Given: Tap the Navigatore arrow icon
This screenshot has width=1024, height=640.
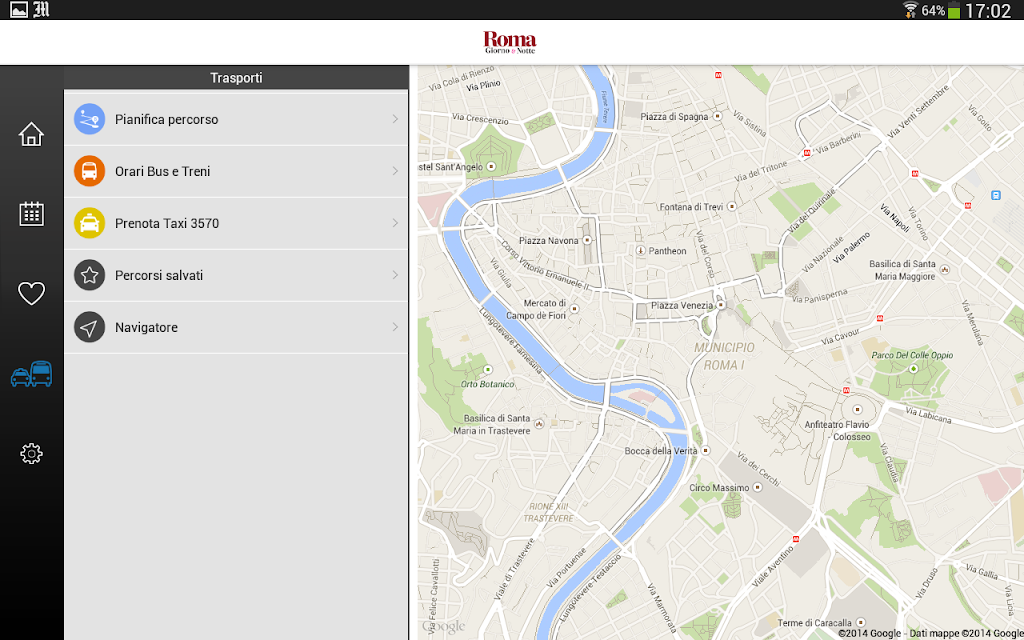Looking at the screenshot, I should point(89,327).
